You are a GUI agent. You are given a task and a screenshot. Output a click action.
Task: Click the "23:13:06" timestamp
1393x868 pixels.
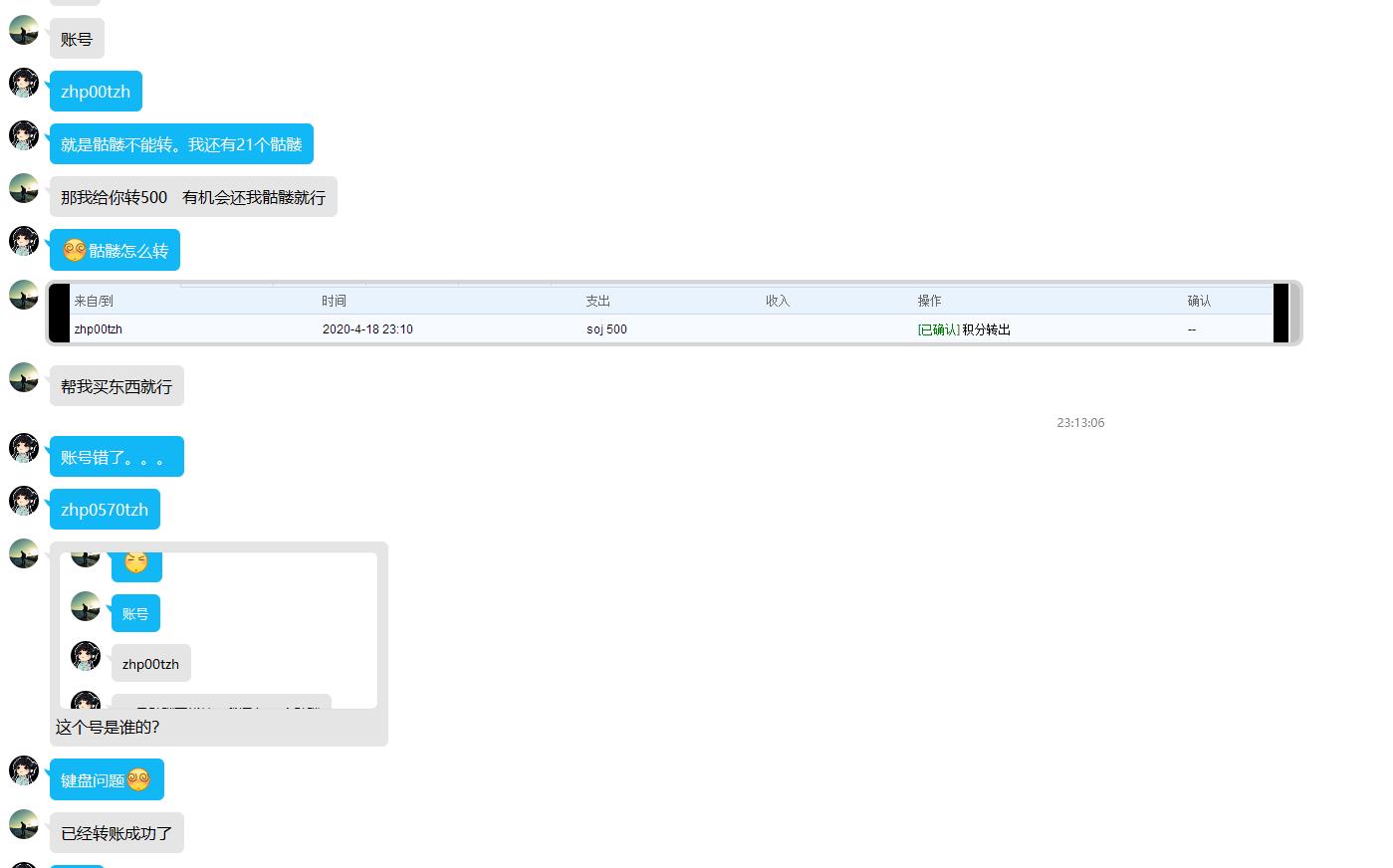click(1080, 423)
